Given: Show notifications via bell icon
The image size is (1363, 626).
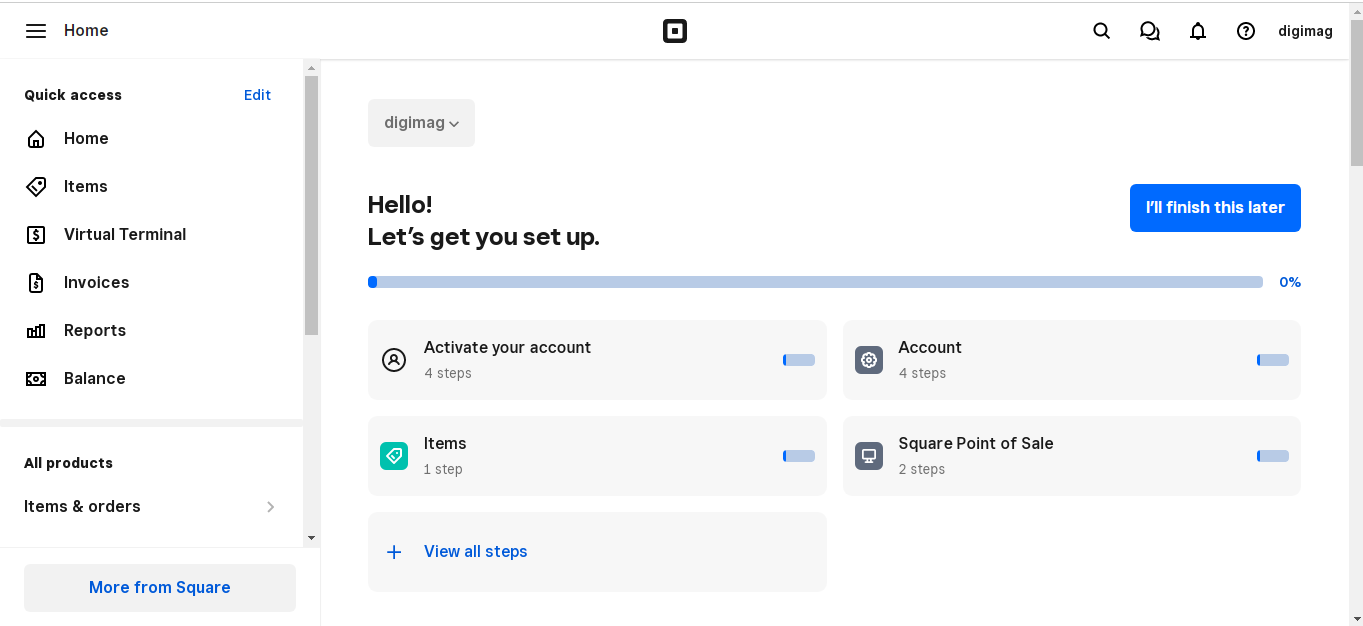Looking at the screenshot, I should point(1198,31).
